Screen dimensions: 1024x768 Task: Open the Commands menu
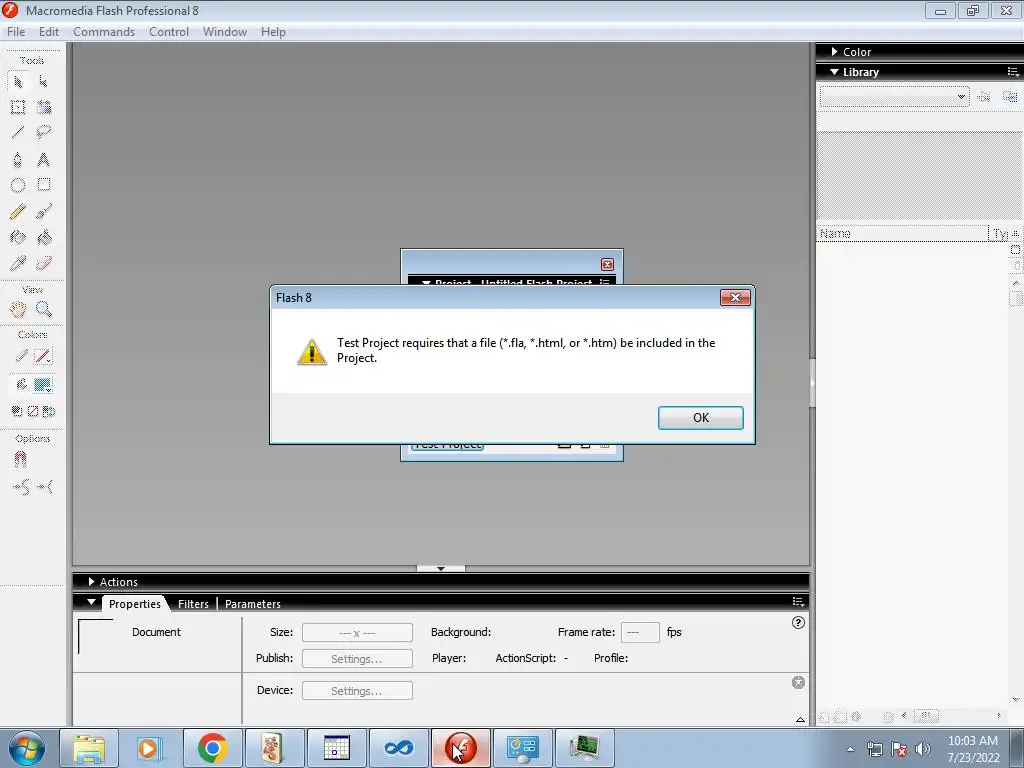[104, 32]
